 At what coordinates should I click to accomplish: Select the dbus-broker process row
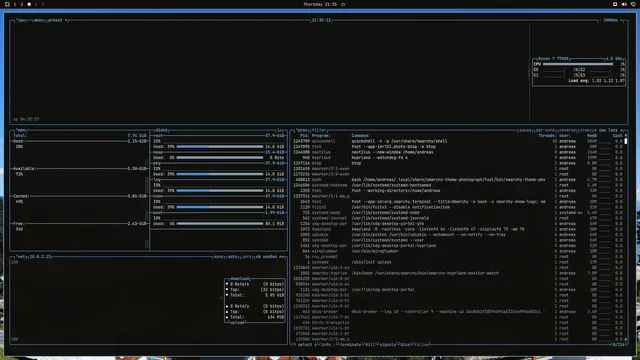(x=458, y=312)
